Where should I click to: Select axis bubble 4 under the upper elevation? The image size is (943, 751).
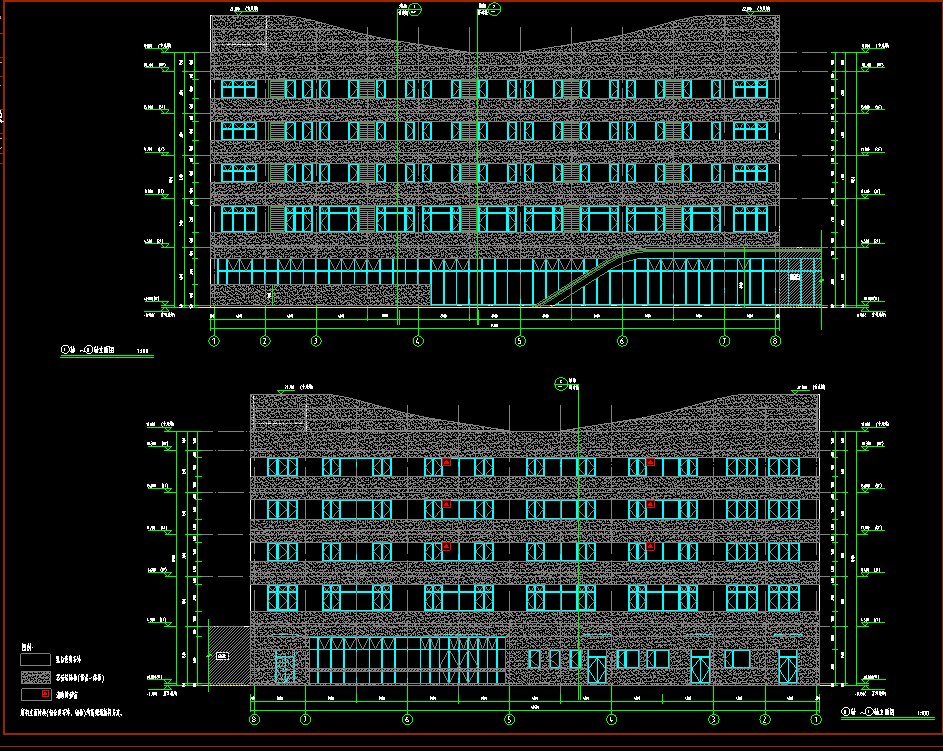click(418, 341)
